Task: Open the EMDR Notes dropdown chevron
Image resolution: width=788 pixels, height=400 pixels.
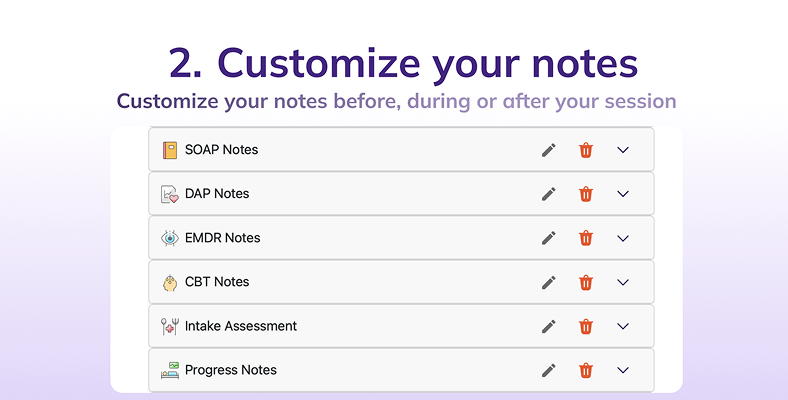Action: [623, 238]
